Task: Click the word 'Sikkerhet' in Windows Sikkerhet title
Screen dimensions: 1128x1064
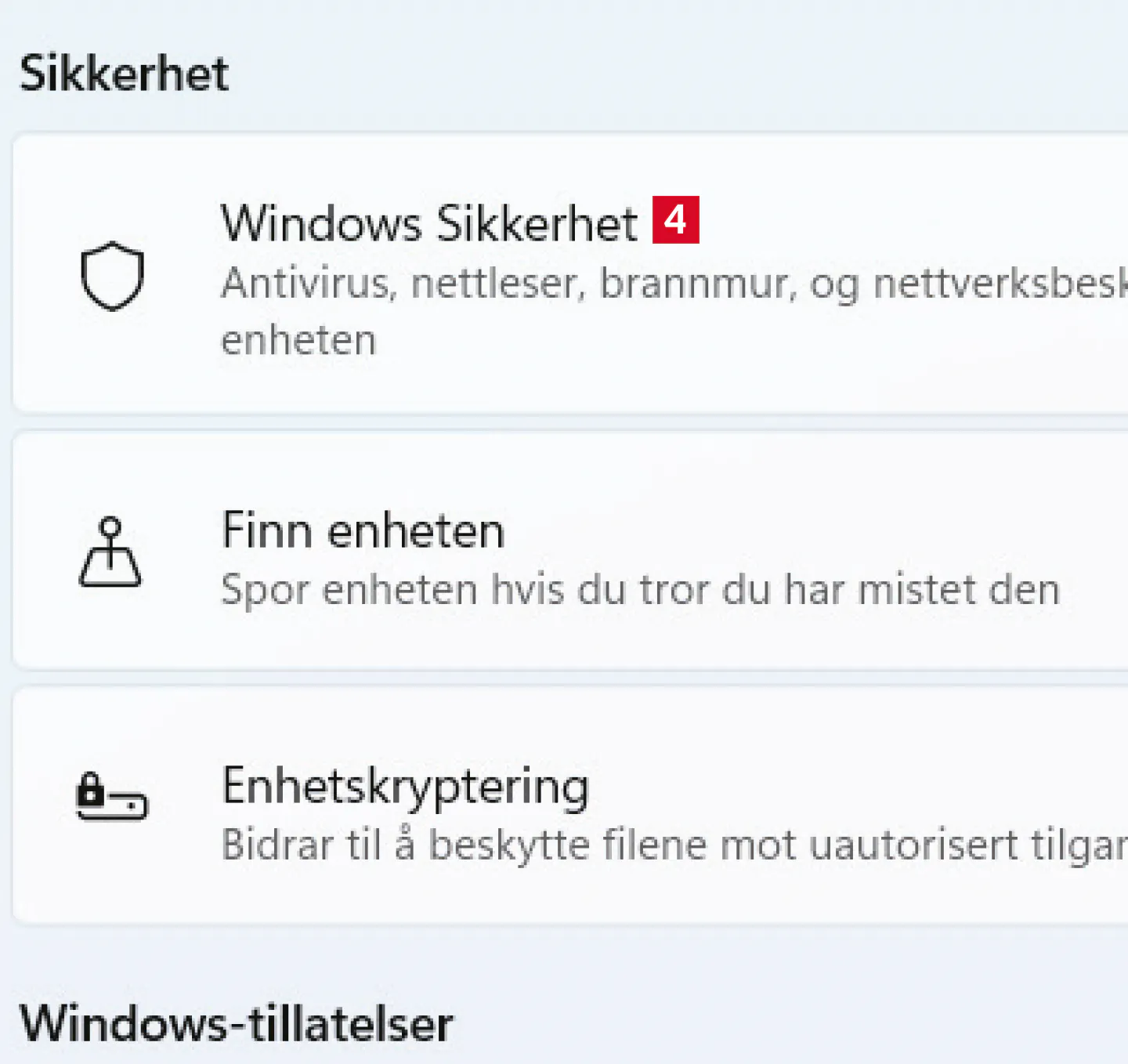Action: (537, 223)
